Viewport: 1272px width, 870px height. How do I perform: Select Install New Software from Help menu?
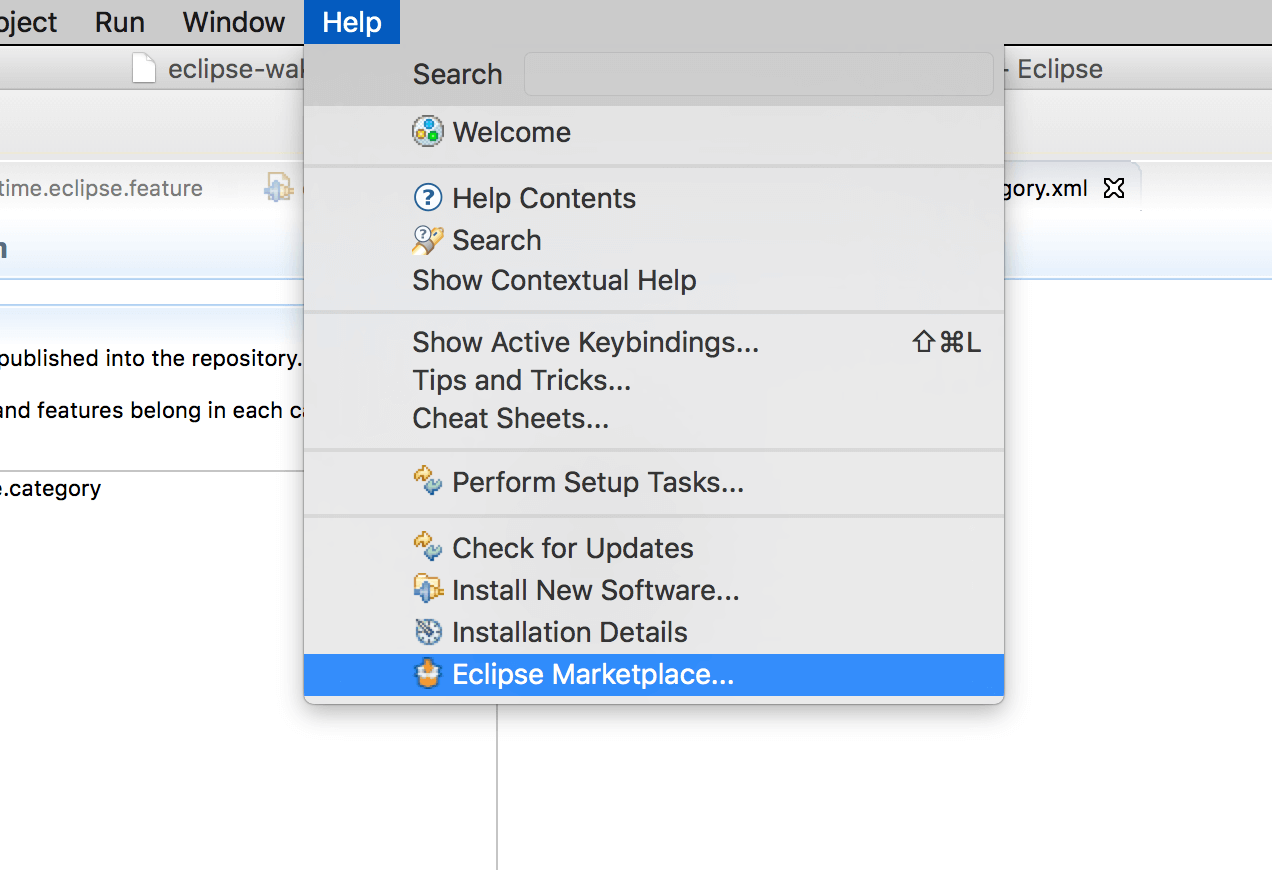click(654, 590)
